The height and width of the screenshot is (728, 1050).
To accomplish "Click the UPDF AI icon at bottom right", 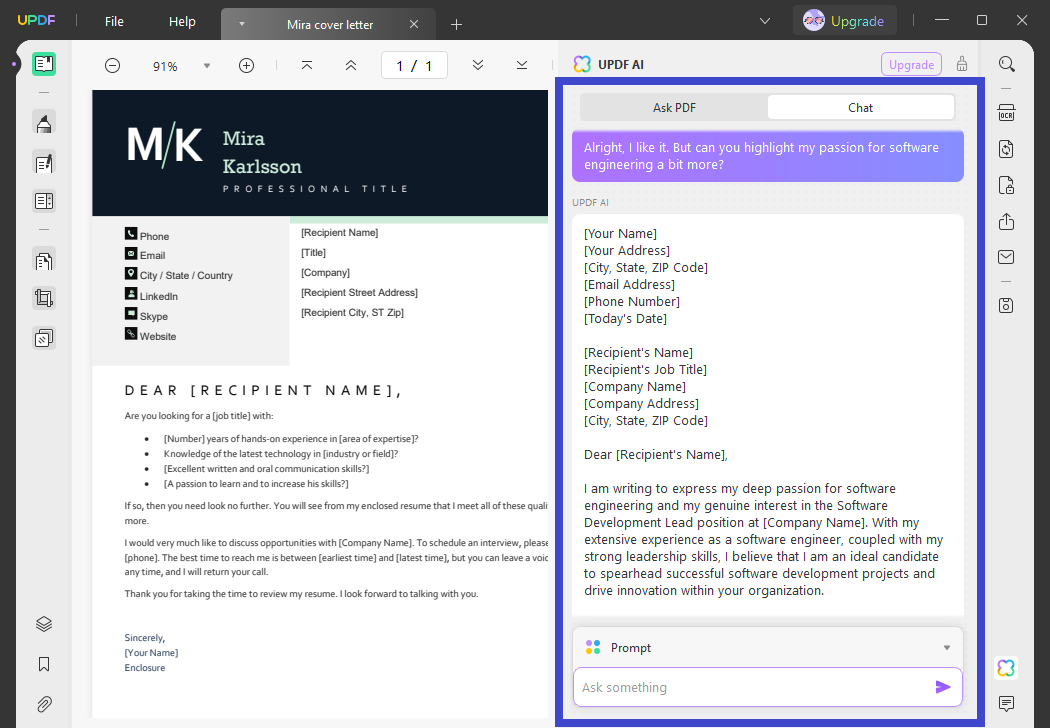I will (x=1006, y=667).
